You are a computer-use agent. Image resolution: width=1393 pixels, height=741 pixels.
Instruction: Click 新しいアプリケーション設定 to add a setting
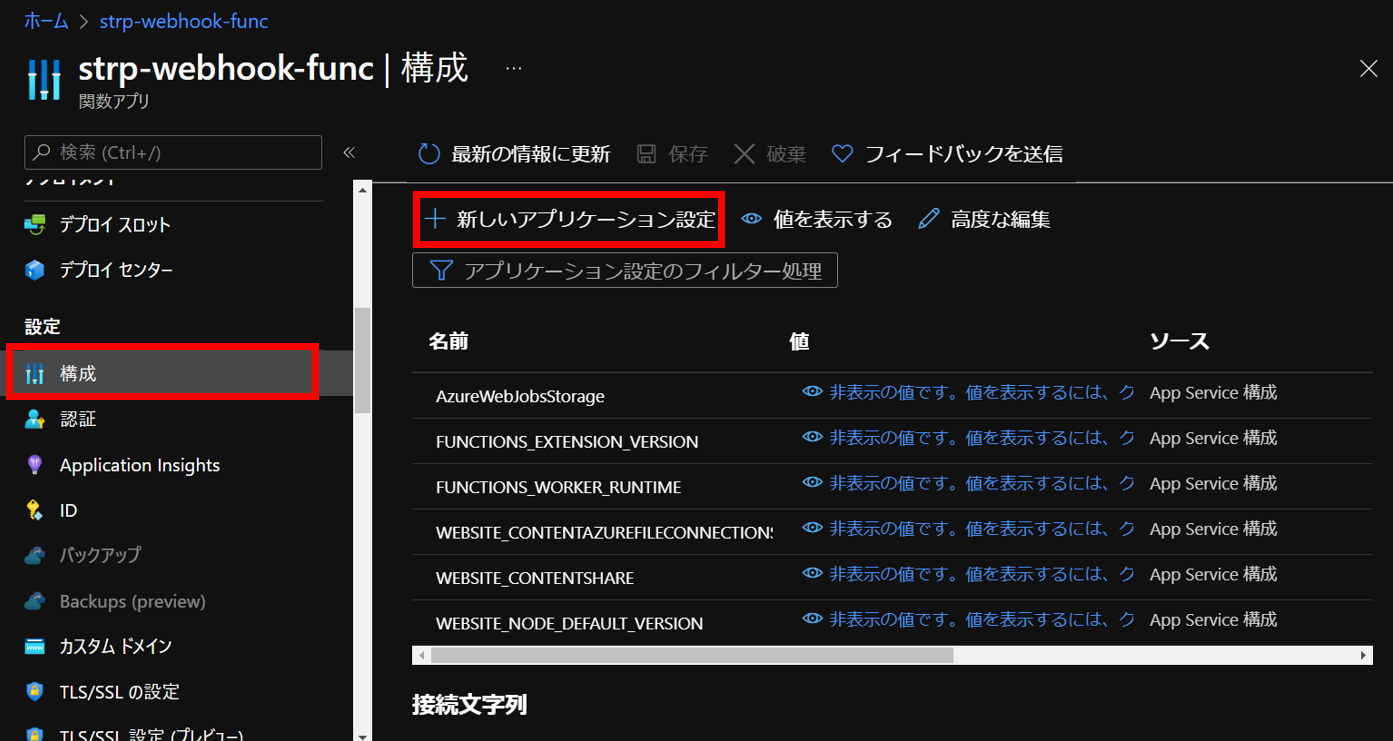click(x=568, y=218)
